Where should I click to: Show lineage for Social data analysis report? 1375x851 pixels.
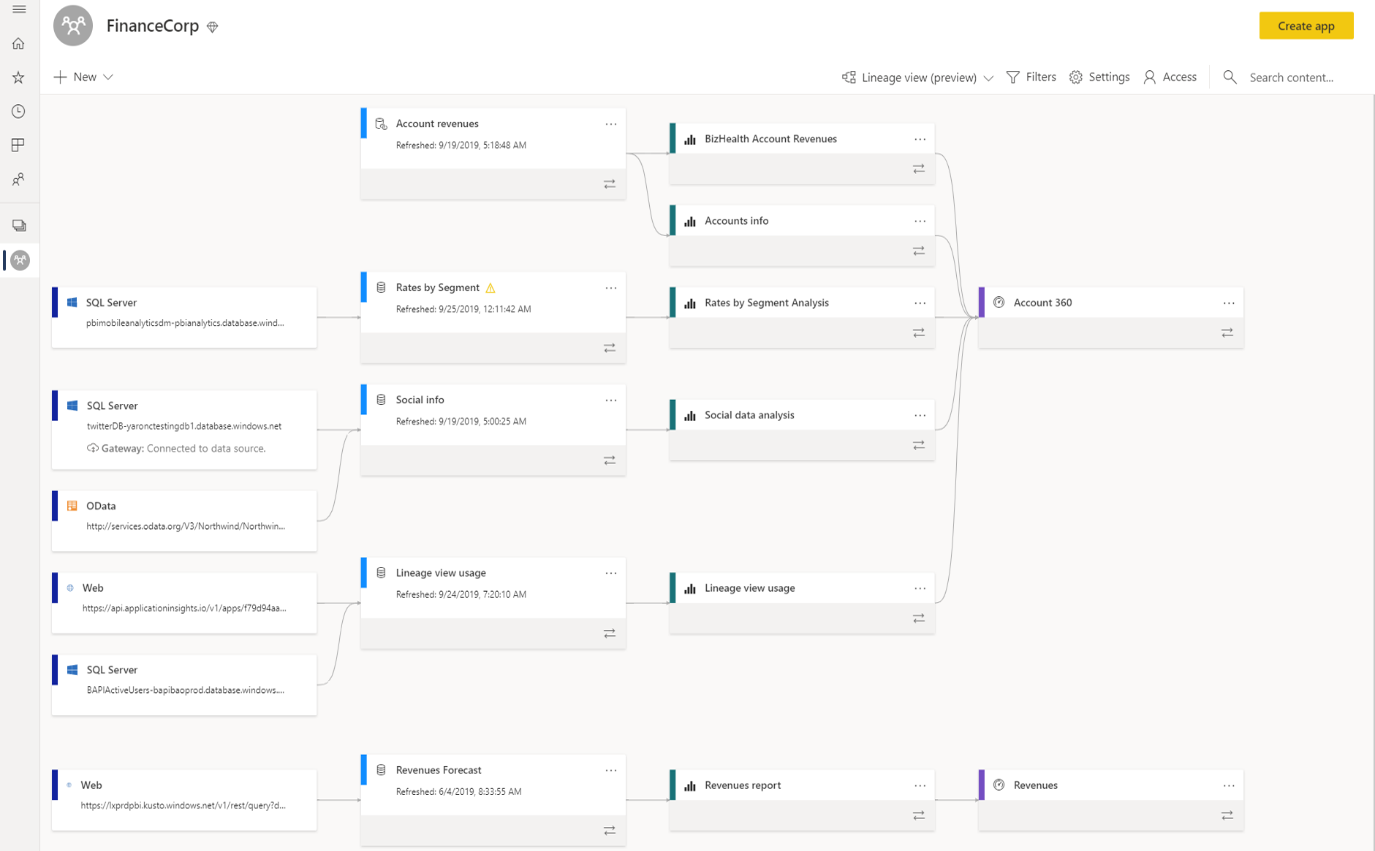tap(918, 445)
